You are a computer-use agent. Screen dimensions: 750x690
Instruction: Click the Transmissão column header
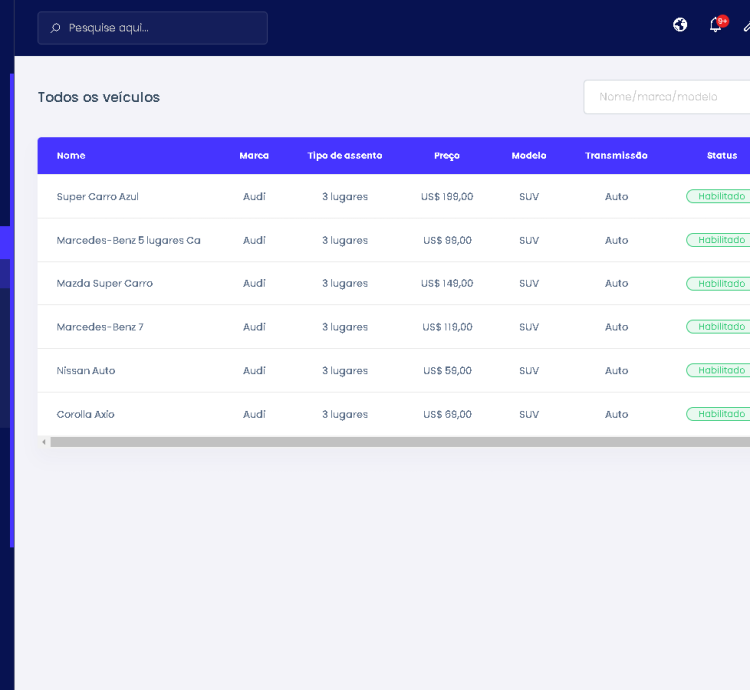pyautogui.click(x=616, y=156)
